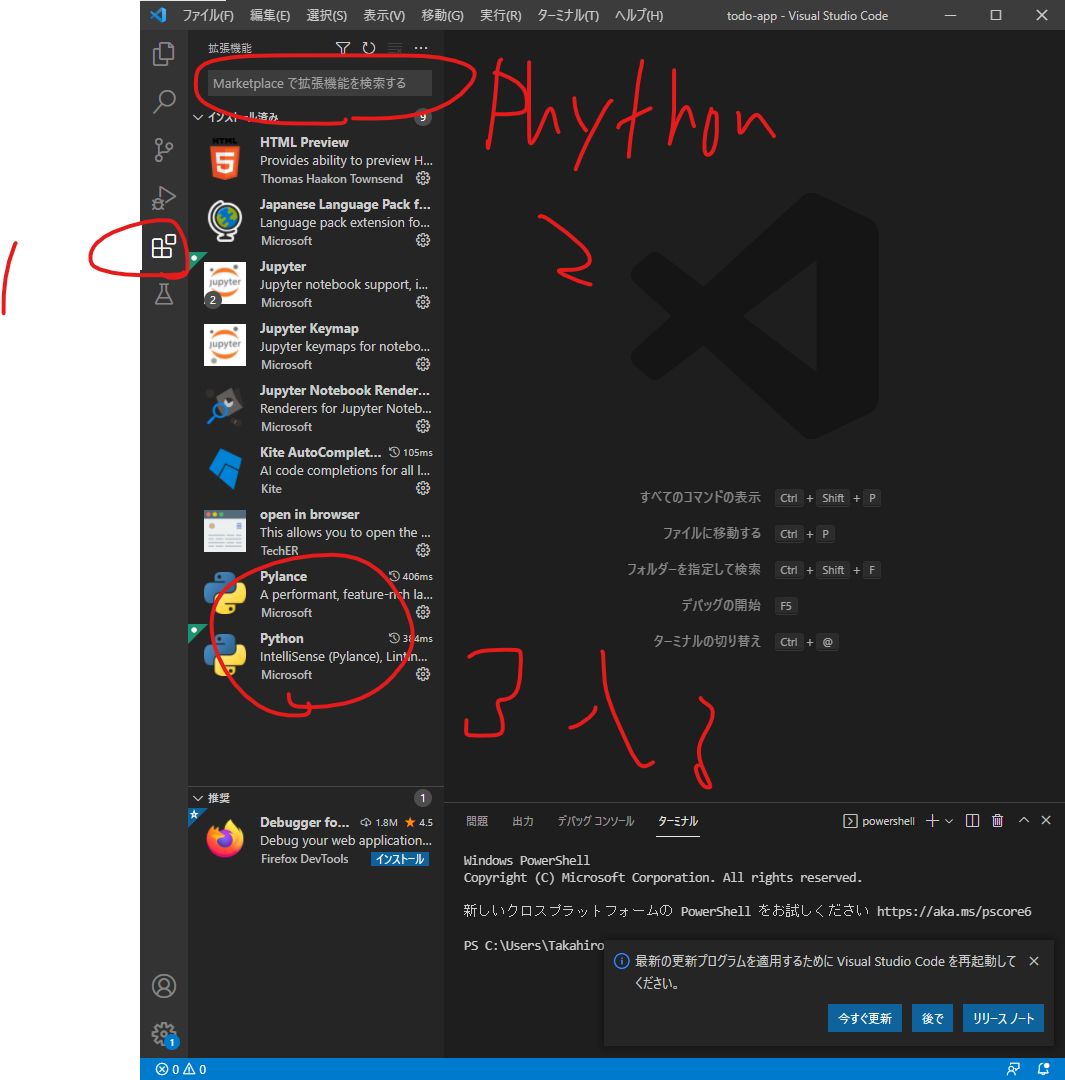Image resolution: width=1065 pixels, height=1080 pixels.
Task: Open the ターミナル menu
Action: [x=567, y=15]
